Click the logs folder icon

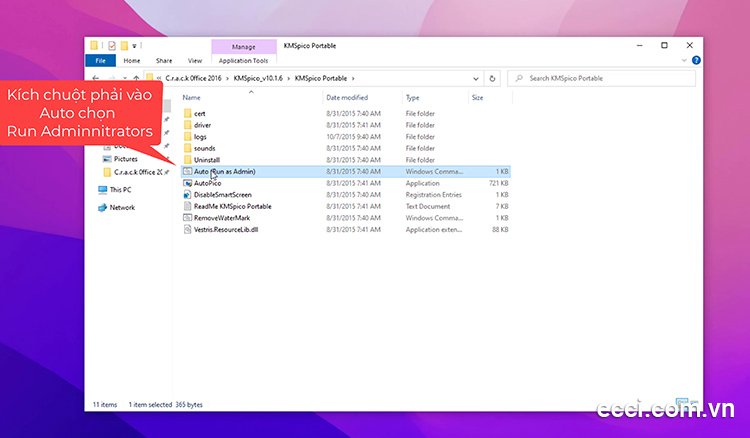pyautogui.click(x=187, y=136)
